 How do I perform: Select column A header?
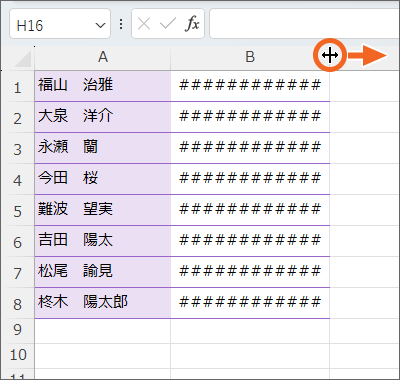103,57
